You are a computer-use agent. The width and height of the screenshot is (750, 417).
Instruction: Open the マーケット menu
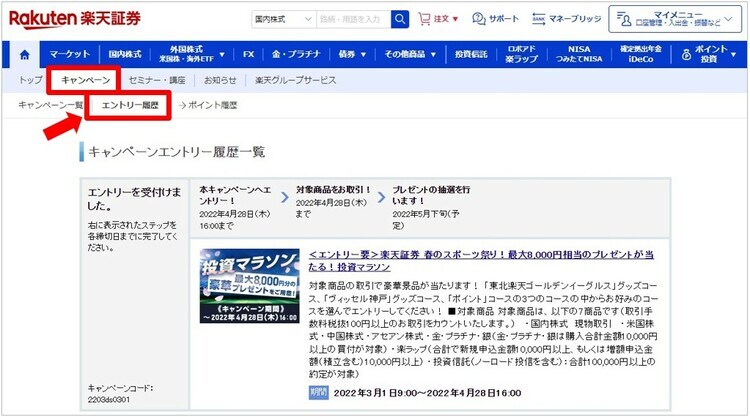tap(70, 55)
